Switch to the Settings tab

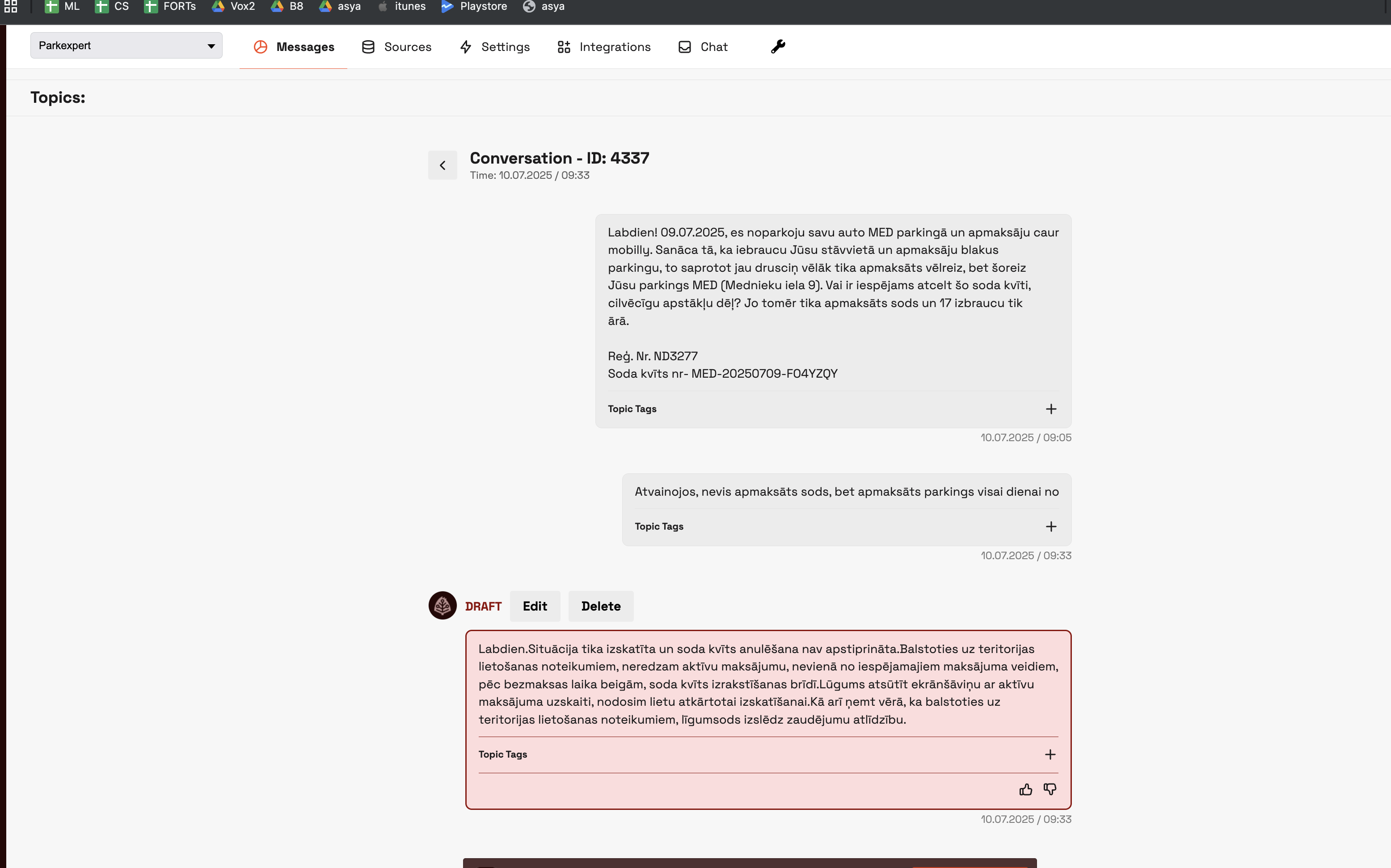pyautogui.click(x=494, y=47)
